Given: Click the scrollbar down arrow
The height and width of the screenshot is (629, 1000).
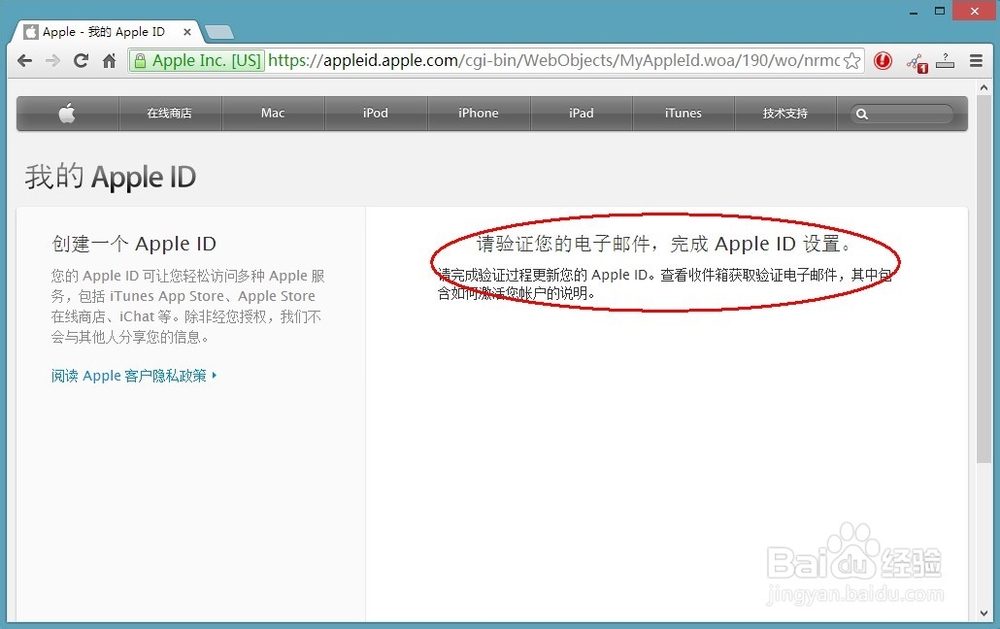Looking at the screenshot, I should [983, 614].
